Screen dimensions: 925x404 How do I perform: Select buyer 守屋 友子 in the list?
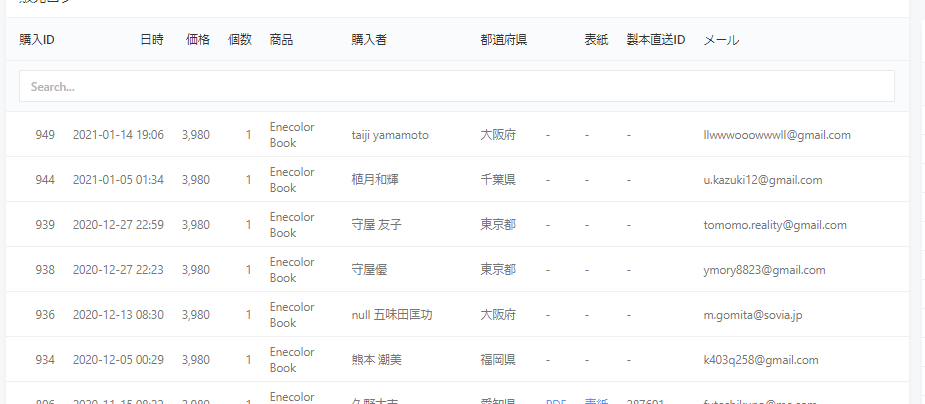click(x=376, y=225)
